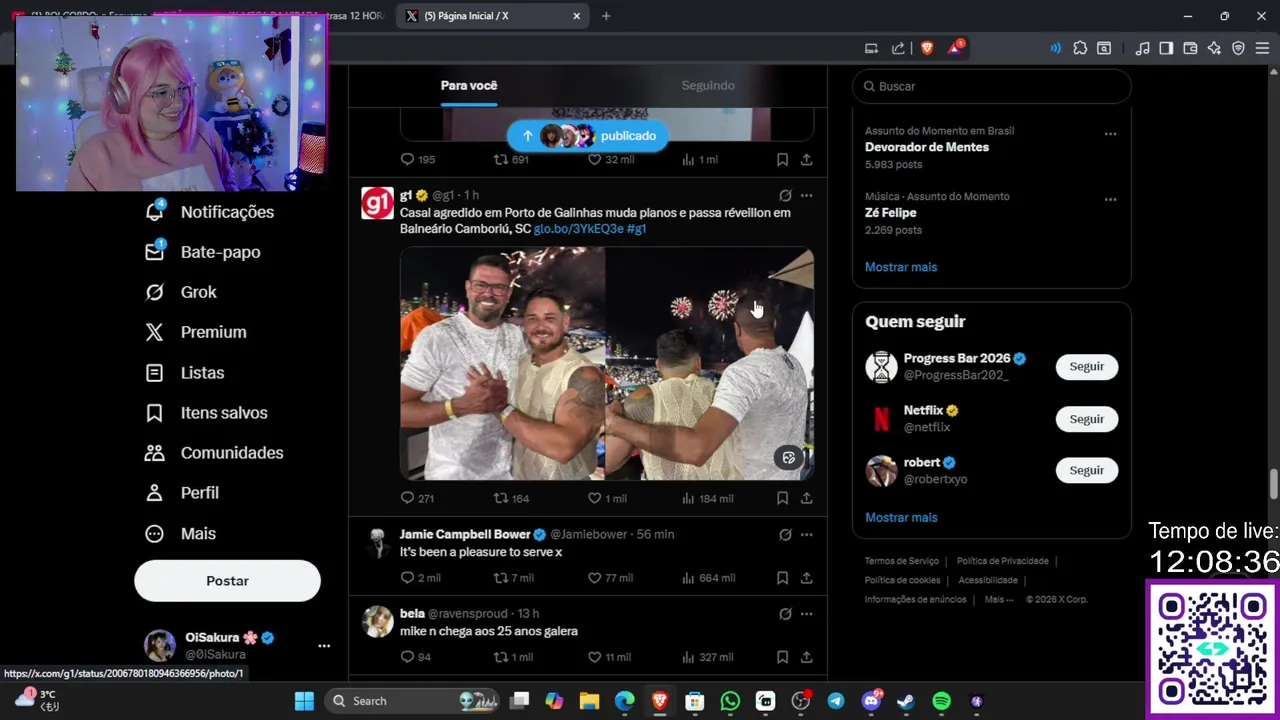Reply to Jamie Campbell Bower's post

click(x=420, y=578)
